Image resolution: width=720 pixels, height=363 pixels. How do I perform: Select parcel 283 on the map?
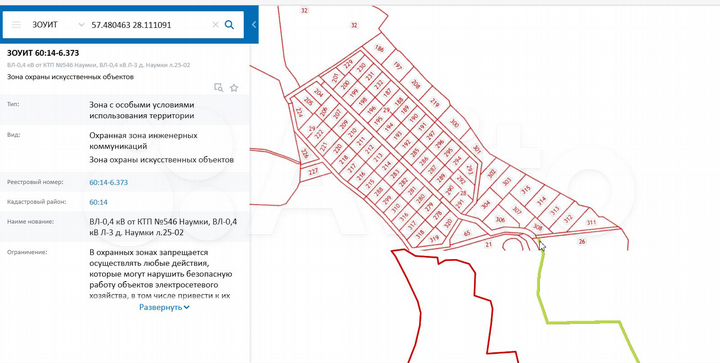point(394,173)
